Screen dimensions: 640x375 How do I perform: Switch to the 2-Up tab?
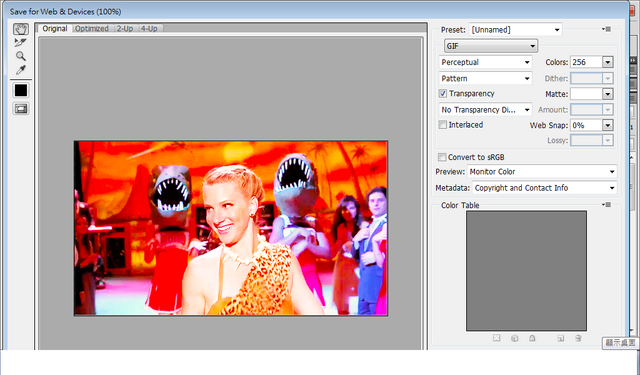coord(124,29)
